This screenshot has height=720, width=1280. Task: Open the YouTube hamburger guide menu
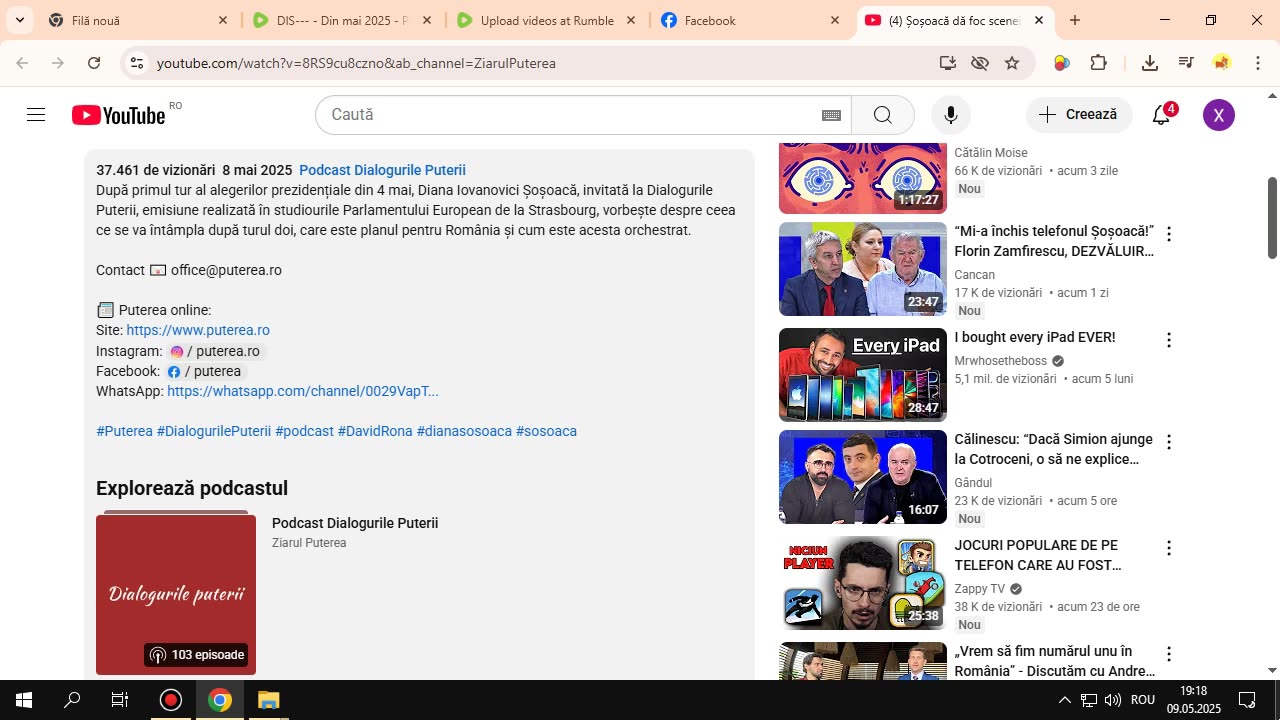coord(36,115)
